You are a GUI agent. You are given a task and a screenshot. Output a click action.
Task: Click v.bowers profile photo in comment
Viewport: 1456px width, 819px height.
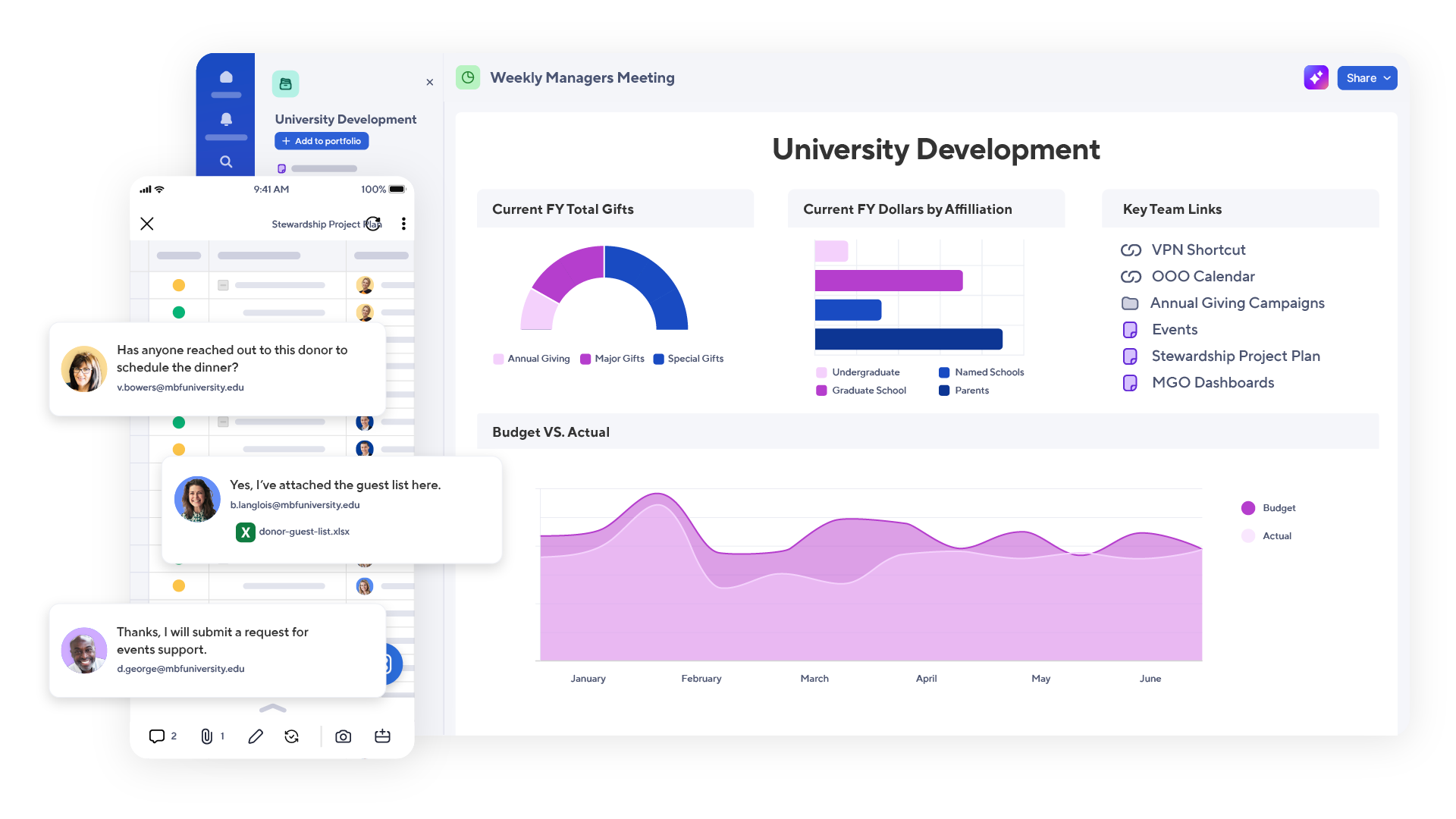84,369
